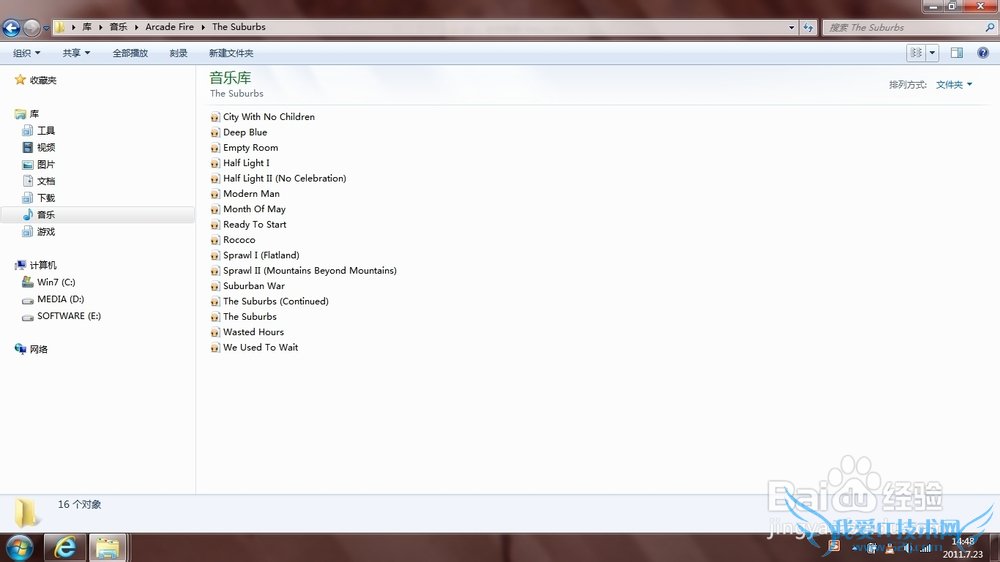Select the 库 libraries node
Viewport: 1000px width, 562px height.
(x=27, y=114)
